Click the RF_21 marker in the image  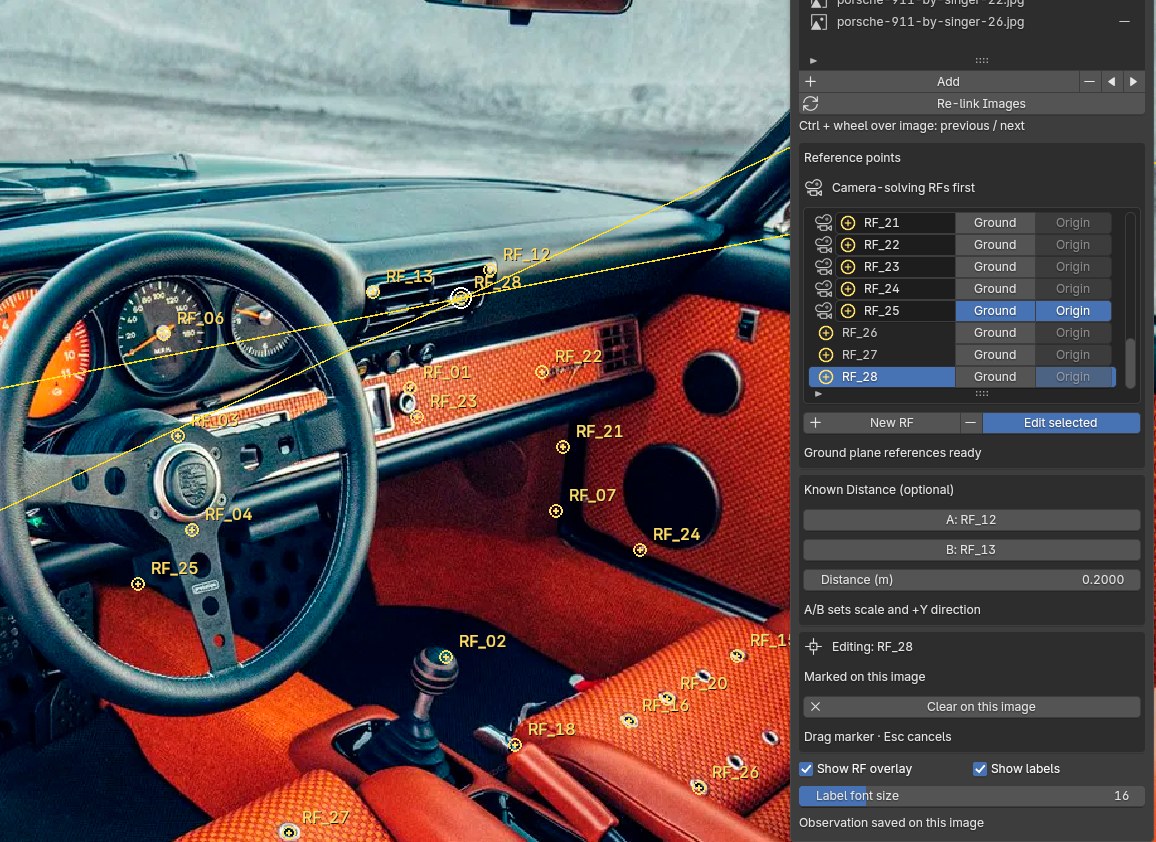563,447
